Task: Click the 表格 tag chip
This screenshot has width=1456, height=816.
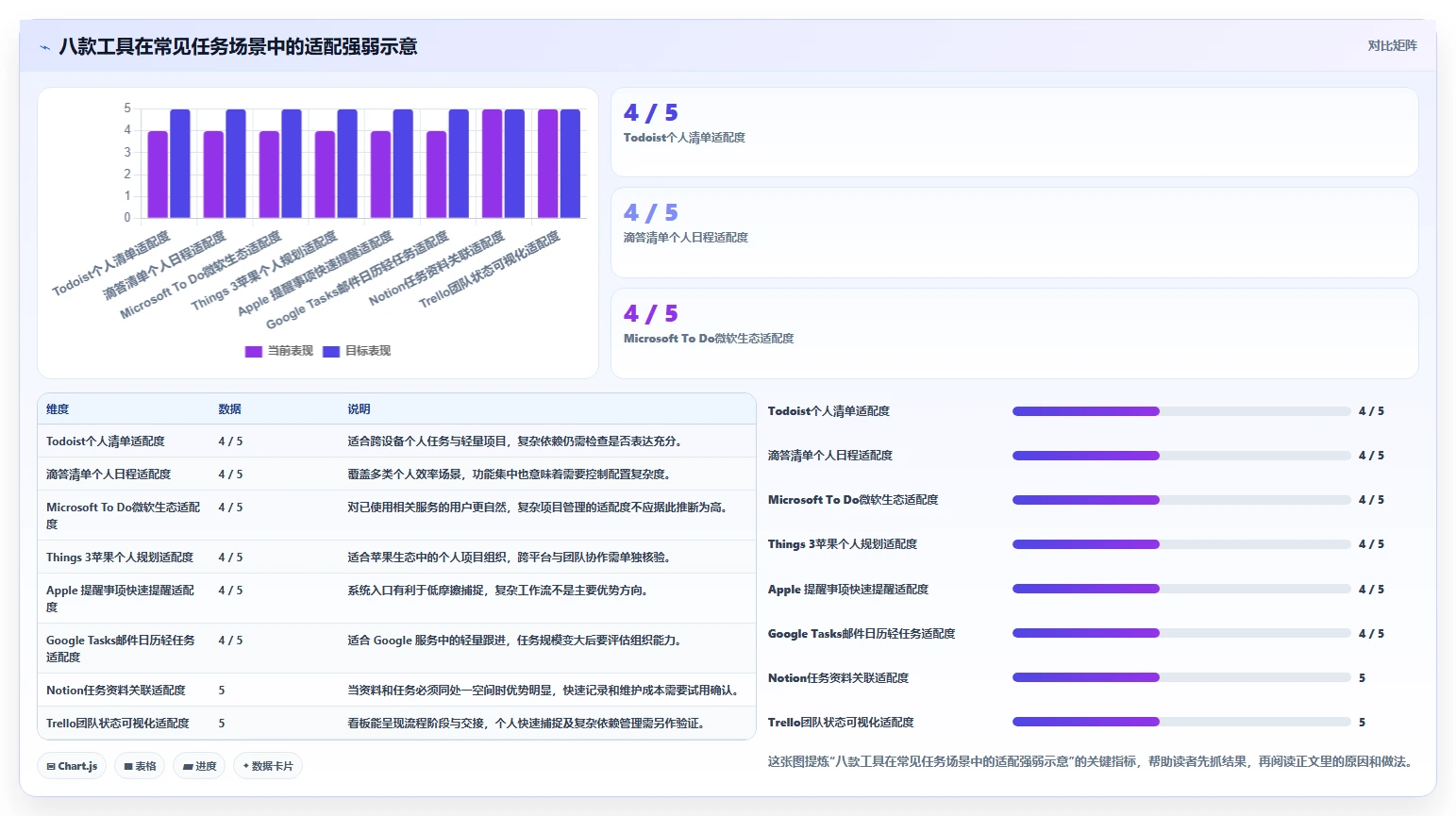Action: pos(140,766)
